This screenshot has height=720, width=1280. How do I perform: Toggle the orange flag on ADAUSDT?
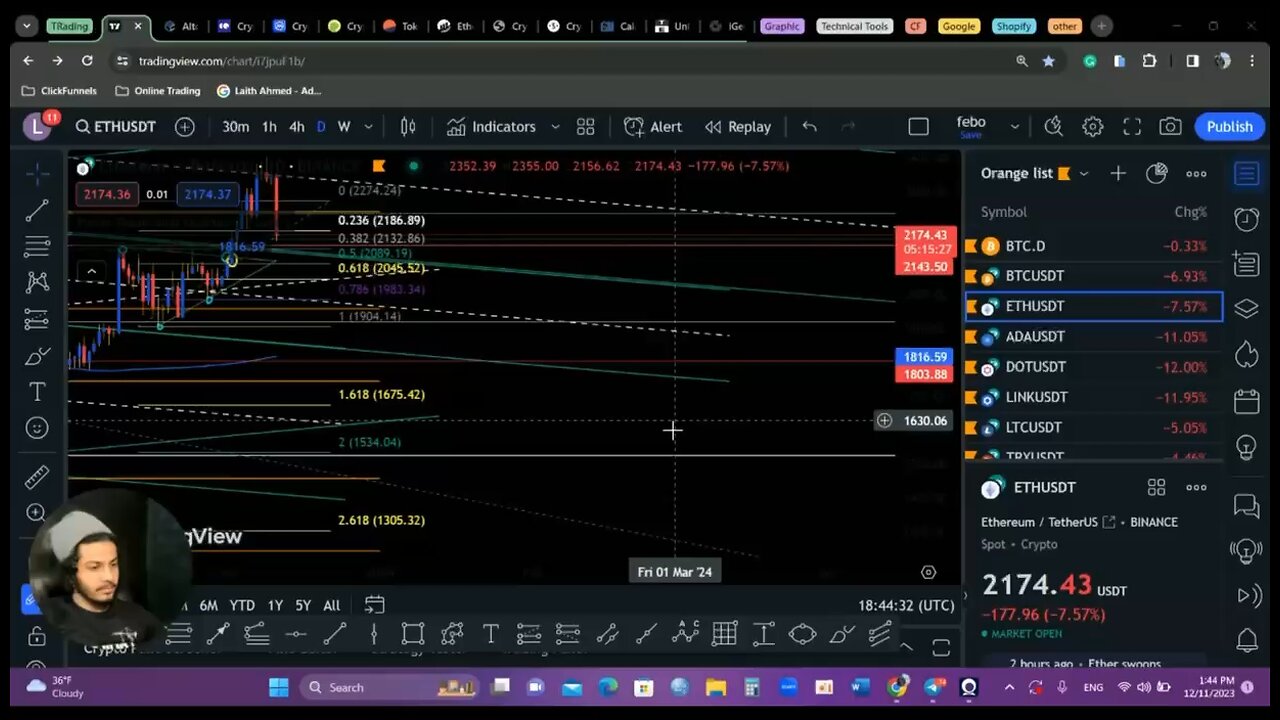tap(971, 337)
